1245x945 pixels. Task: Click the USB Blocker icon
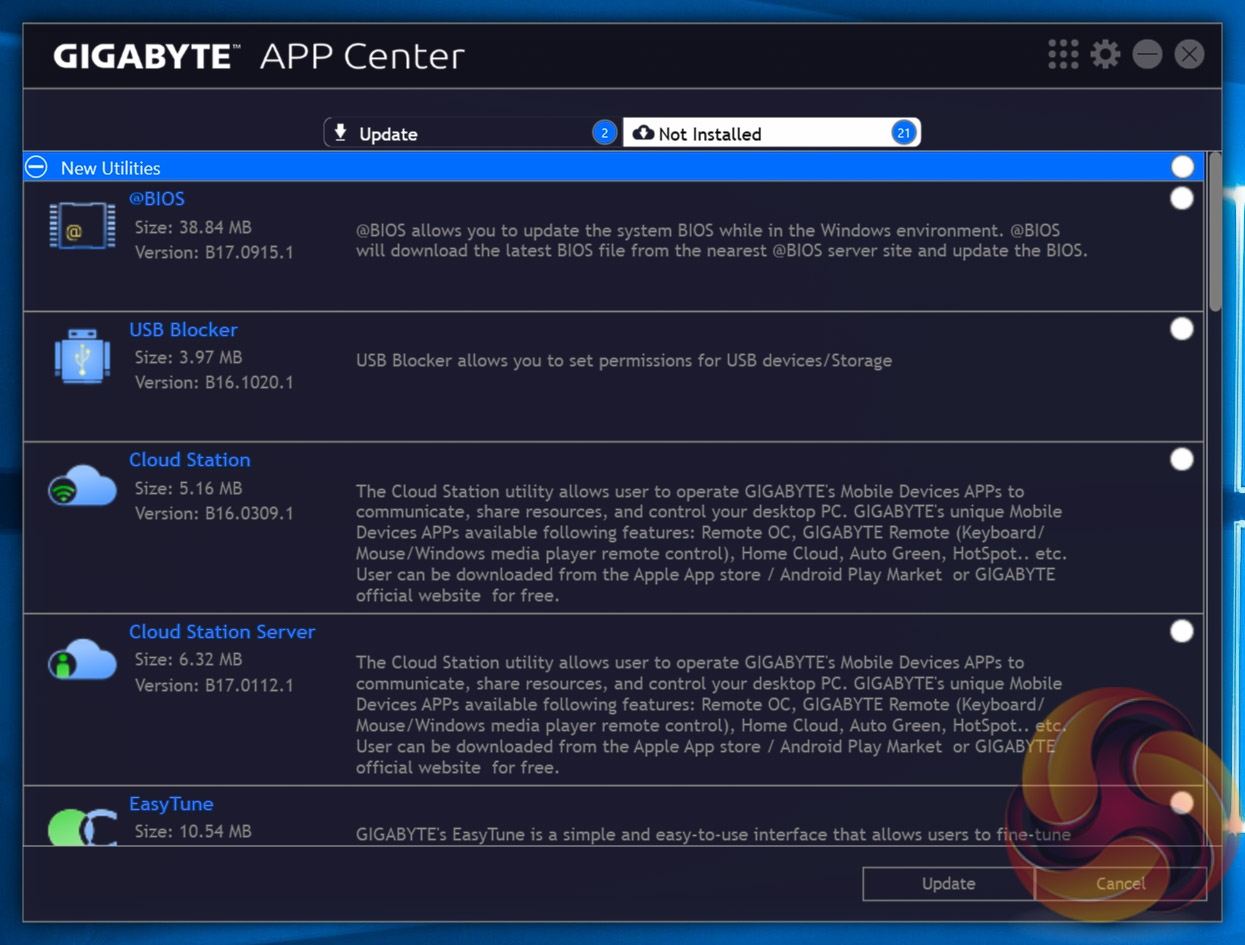(x=82, y=356)
